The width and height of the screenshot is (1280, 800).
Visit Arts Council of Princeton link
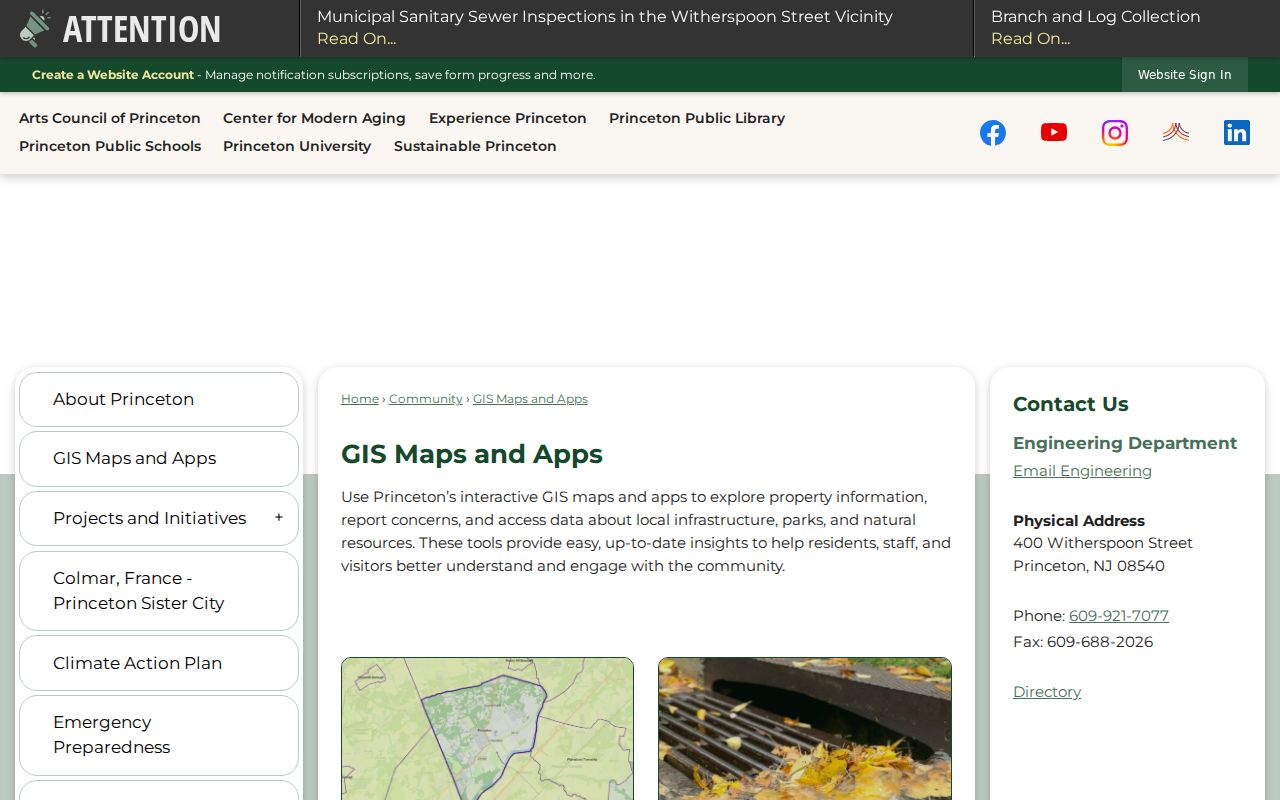[110, 118]
